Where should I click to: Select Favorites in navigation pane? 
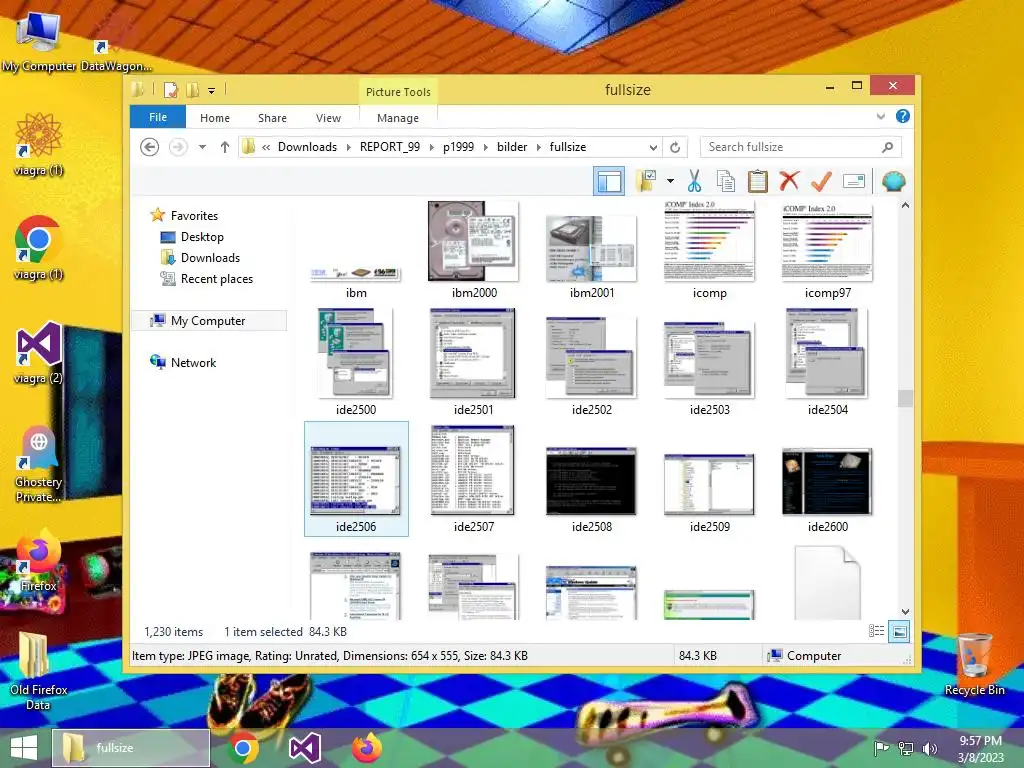[194, 216]
